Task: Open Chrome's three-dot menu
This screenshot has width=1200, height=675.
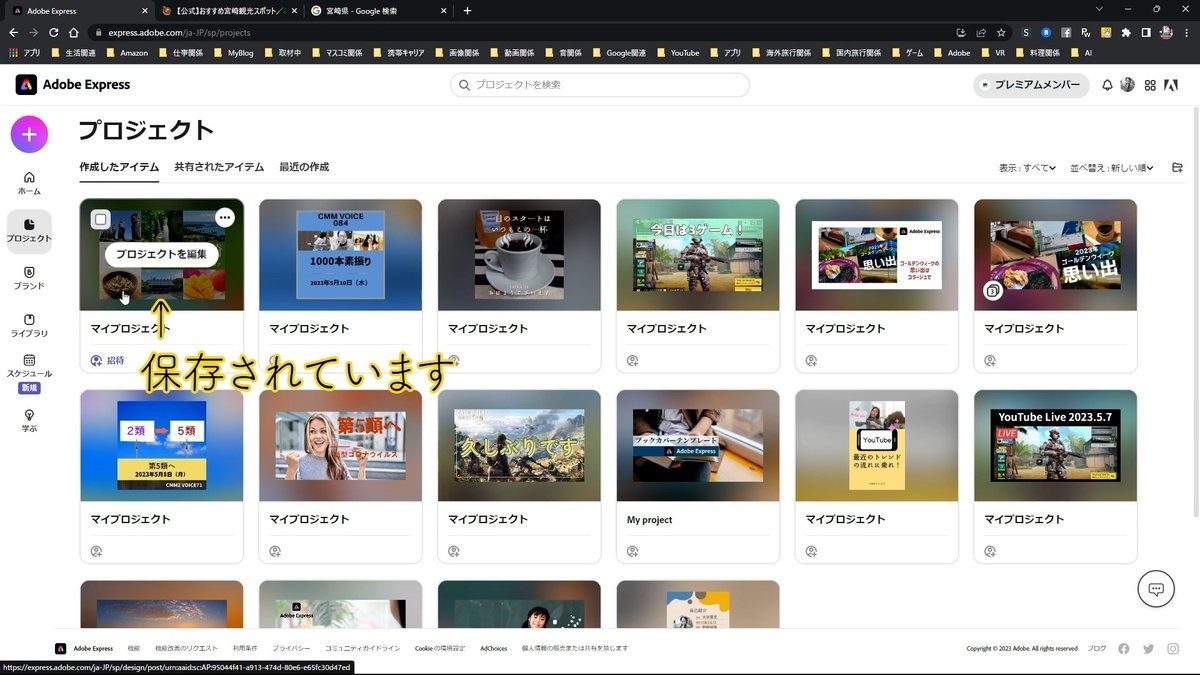Action: click(x=1186, y=32)
